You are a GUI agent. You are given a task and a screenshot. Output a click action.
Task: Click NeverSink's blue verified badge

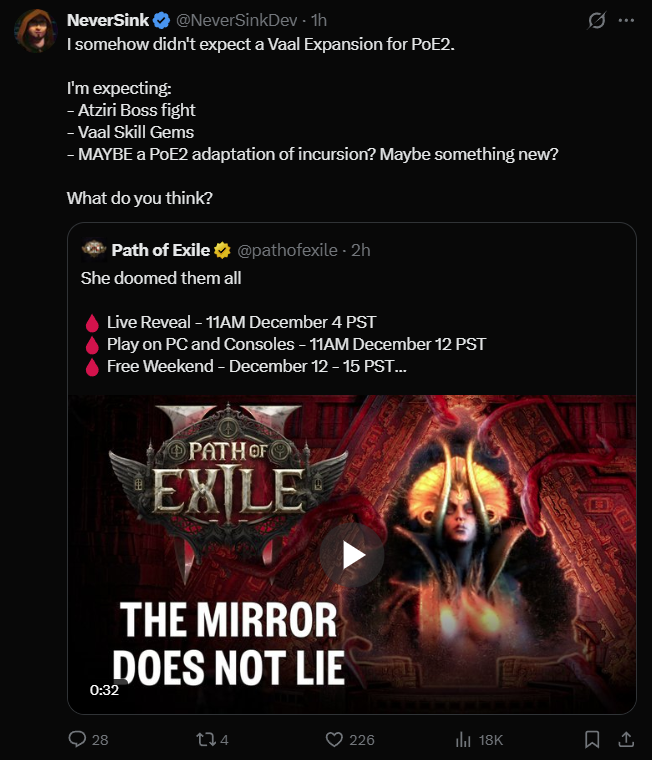161,20
